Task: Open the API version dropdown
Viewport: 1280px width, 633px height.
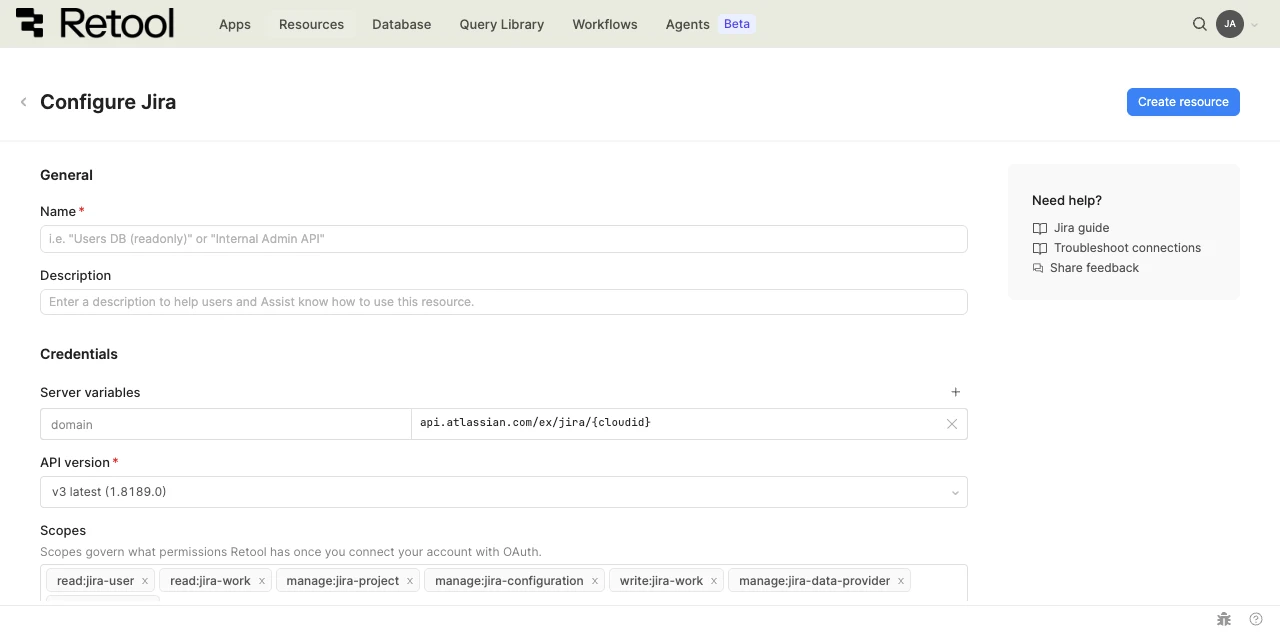Action: tap(504, 492)
